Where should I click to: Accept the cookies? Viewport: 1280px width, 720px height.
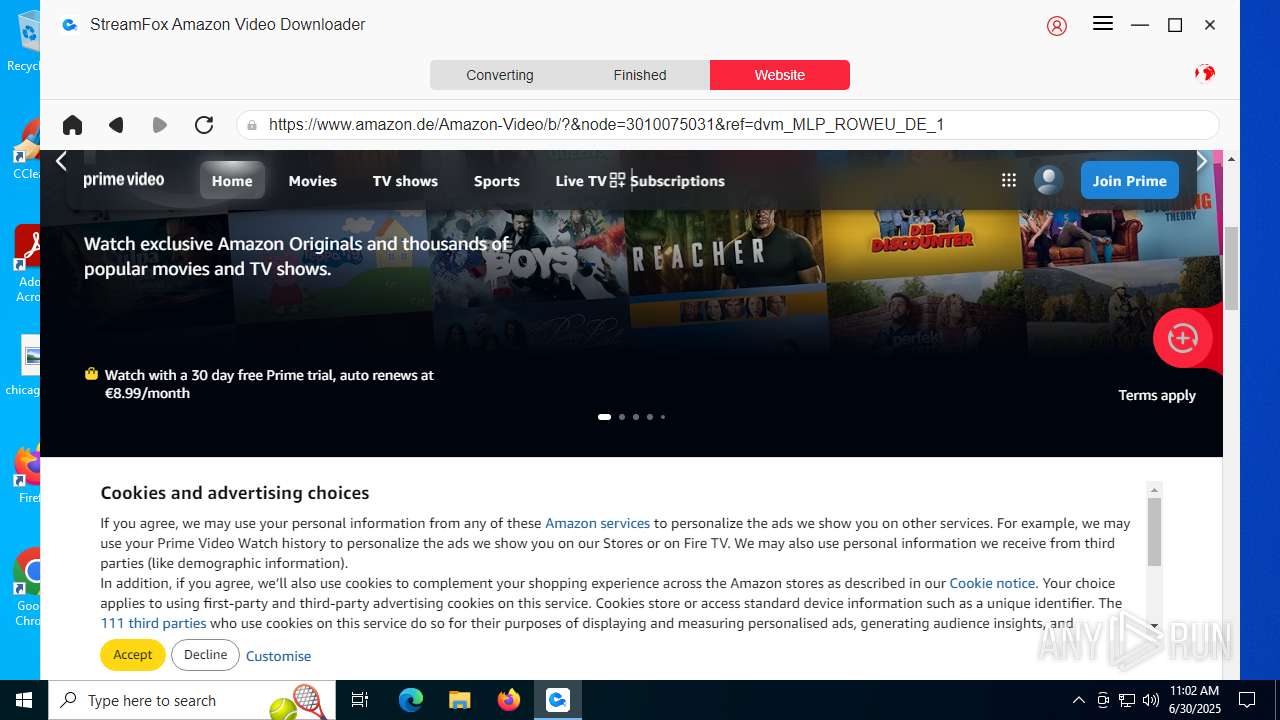point(132,655)
